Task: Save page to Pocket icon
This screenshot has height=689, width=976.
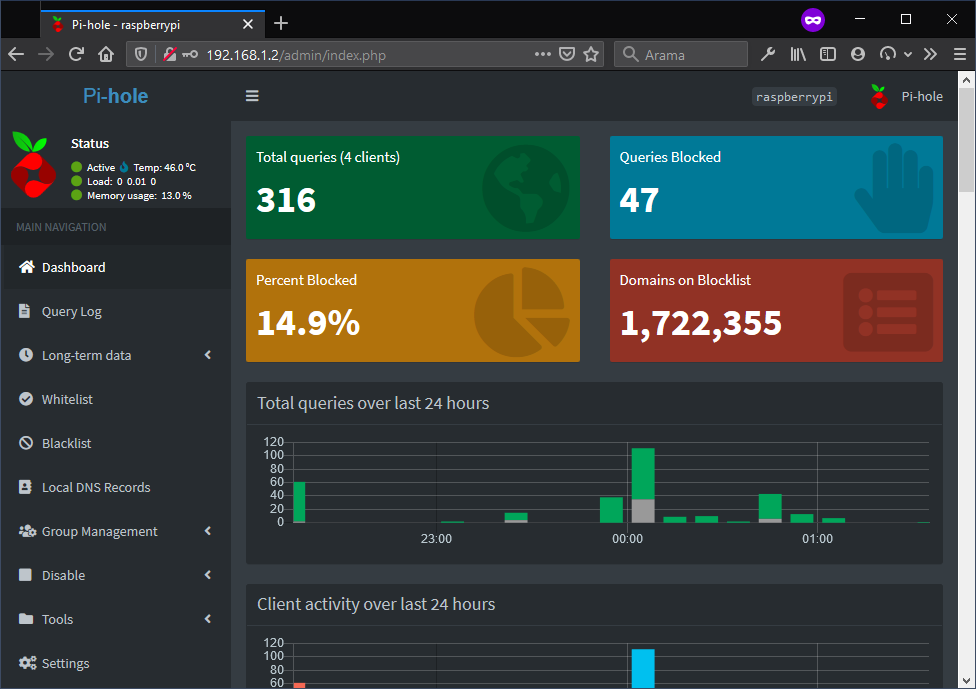Action: [x=567, y=55]
